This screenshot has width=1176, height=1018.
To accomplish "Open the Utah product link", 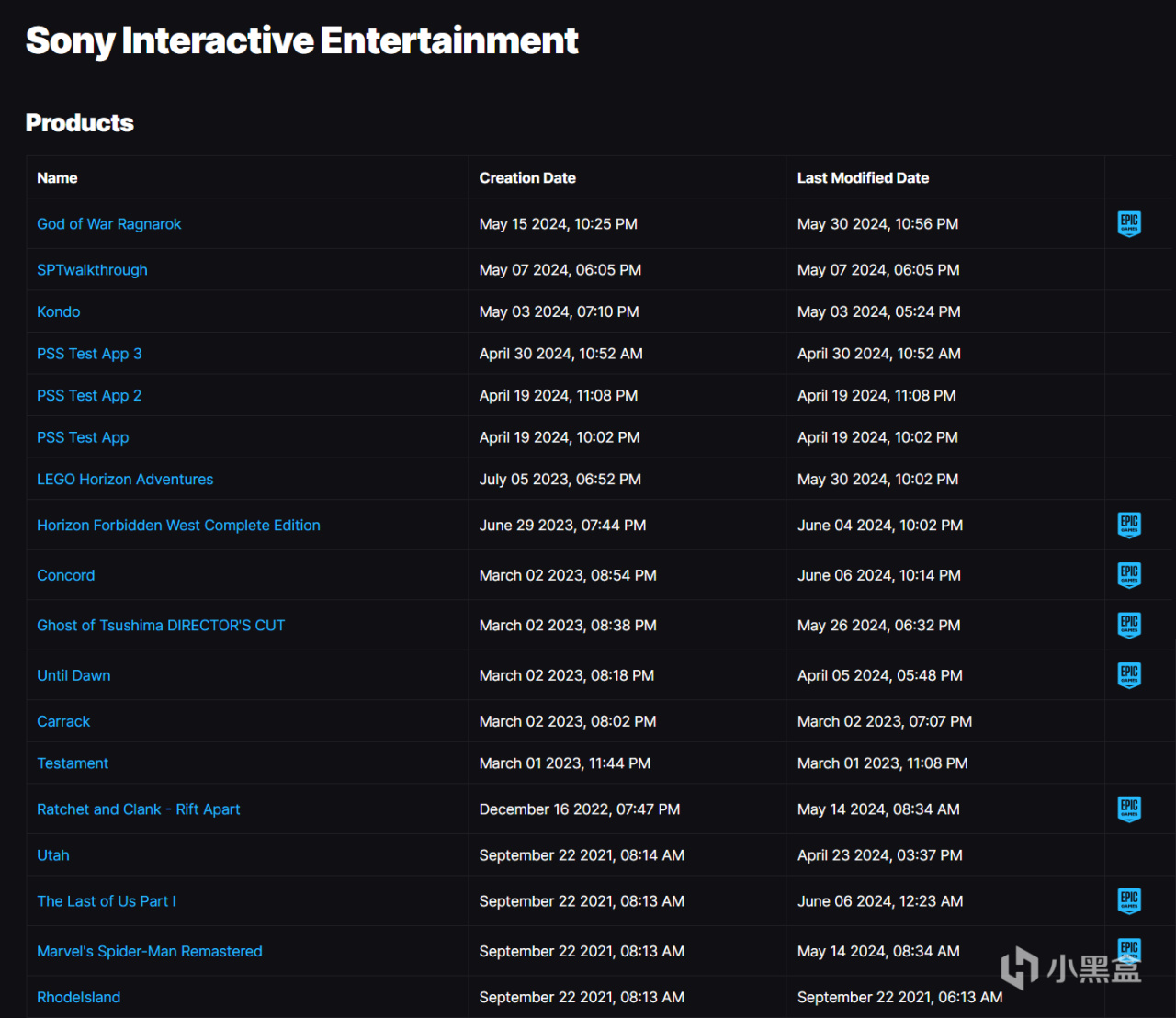I will click(53, 855).
